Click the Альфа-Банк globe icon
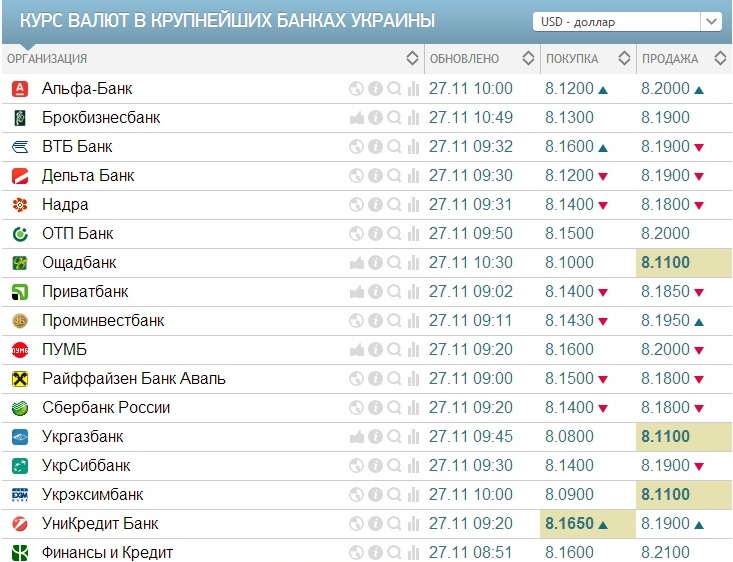Screen dimensions: 733x562 pyautogui.click(x=356, y=88)
